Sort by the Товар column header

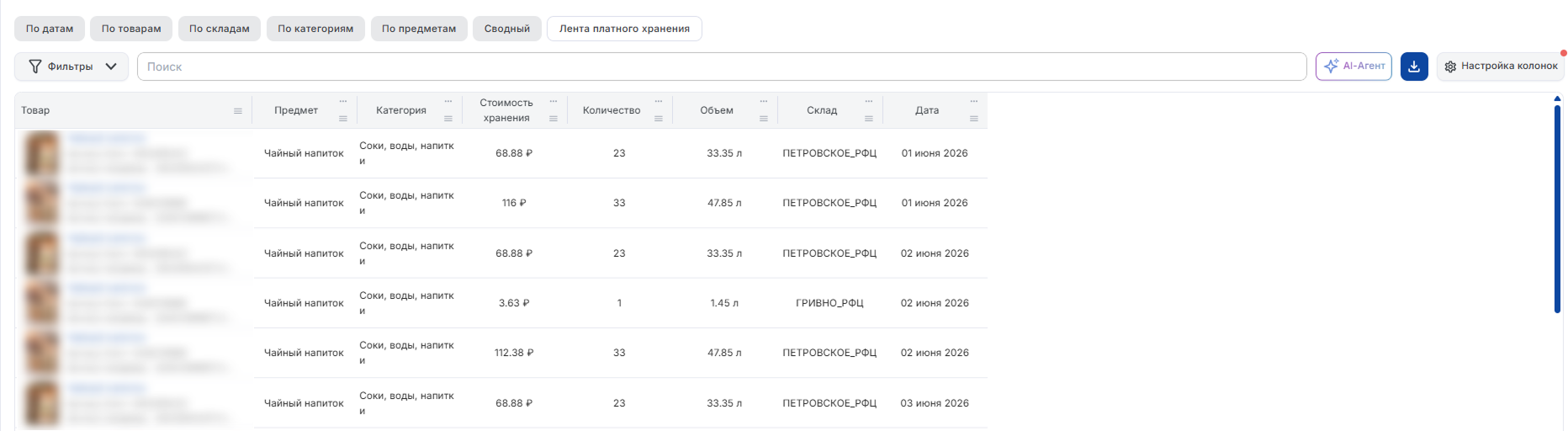35,111
